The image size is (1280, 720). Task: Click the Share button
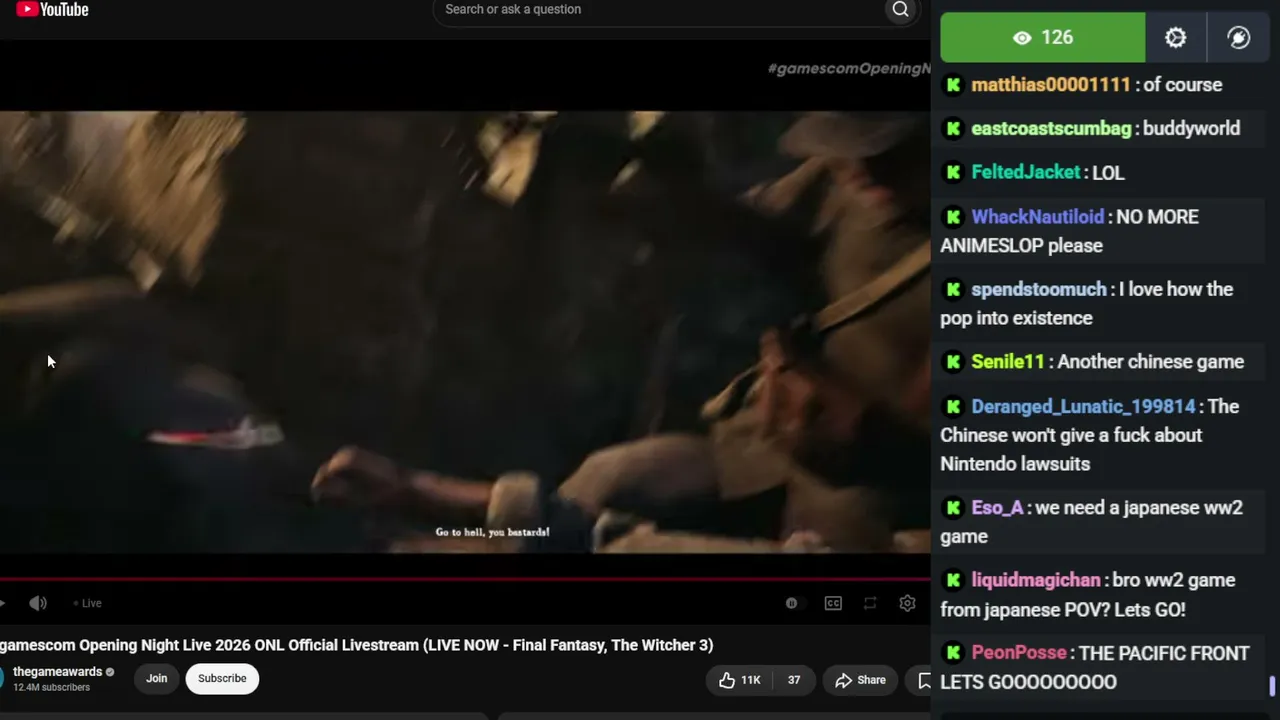(861, 680)
